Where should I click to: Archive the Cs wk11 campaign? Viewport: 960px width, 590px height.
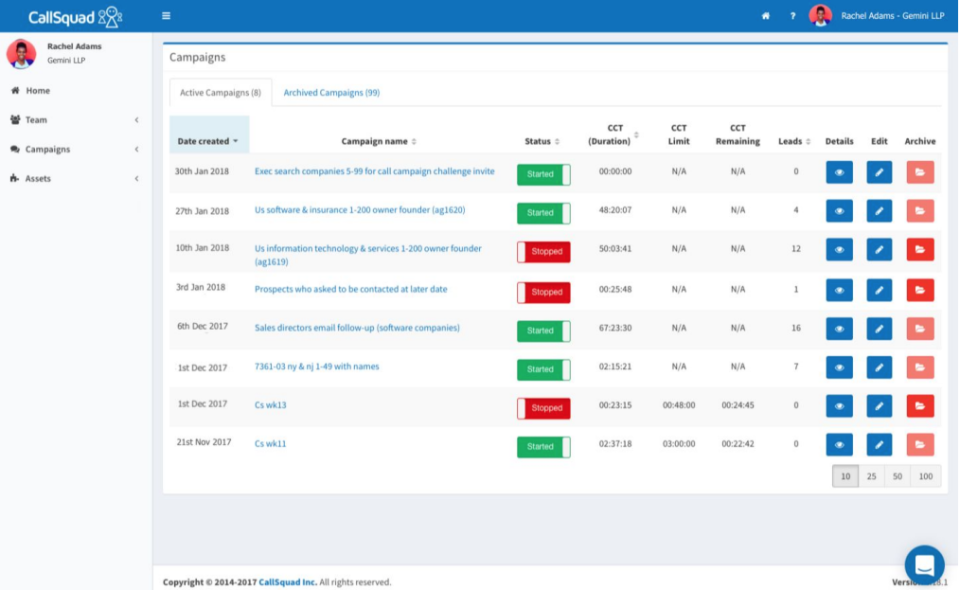(918, 446)
